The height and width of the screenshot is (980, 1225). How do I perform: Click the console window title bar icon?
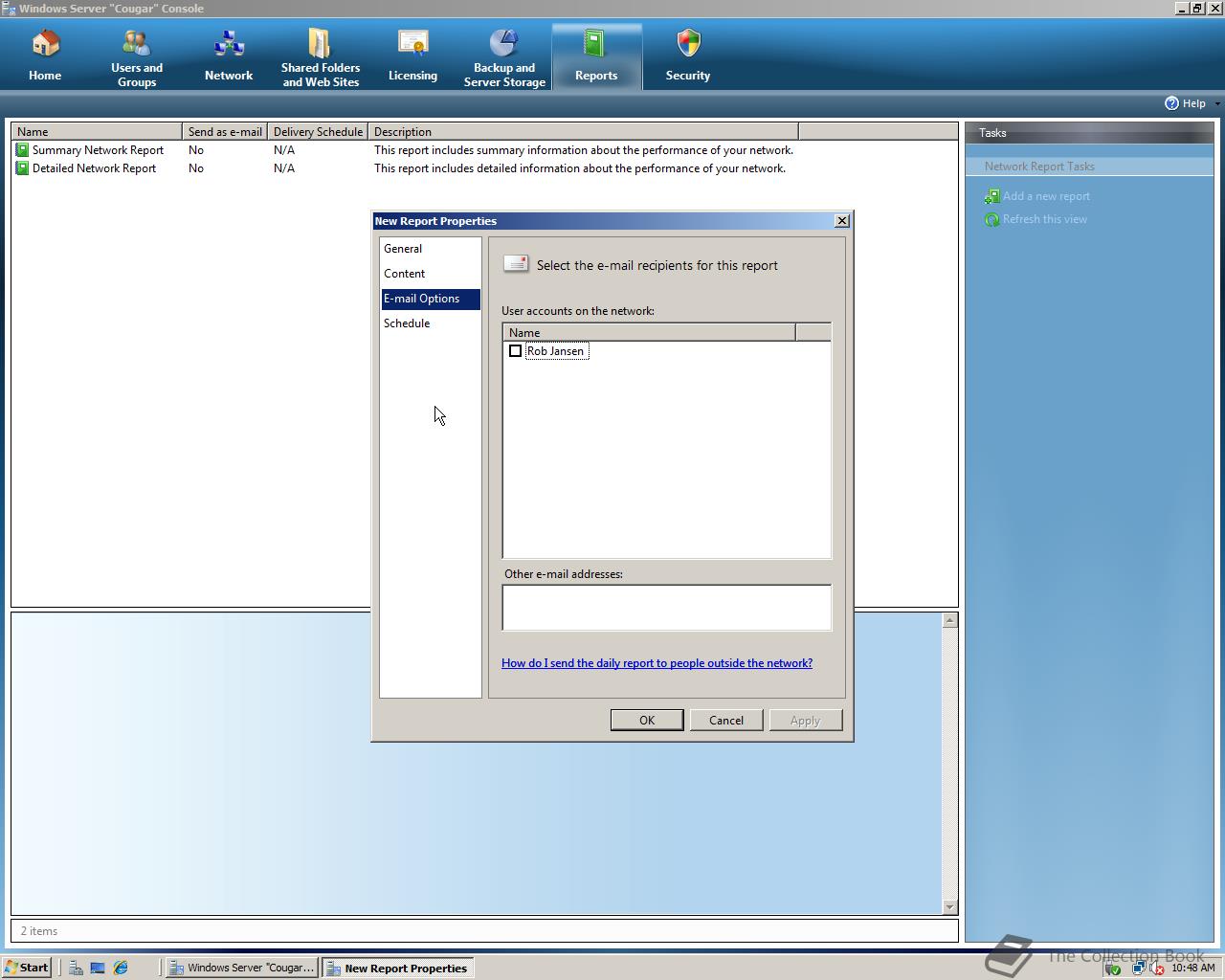(9, 8)
